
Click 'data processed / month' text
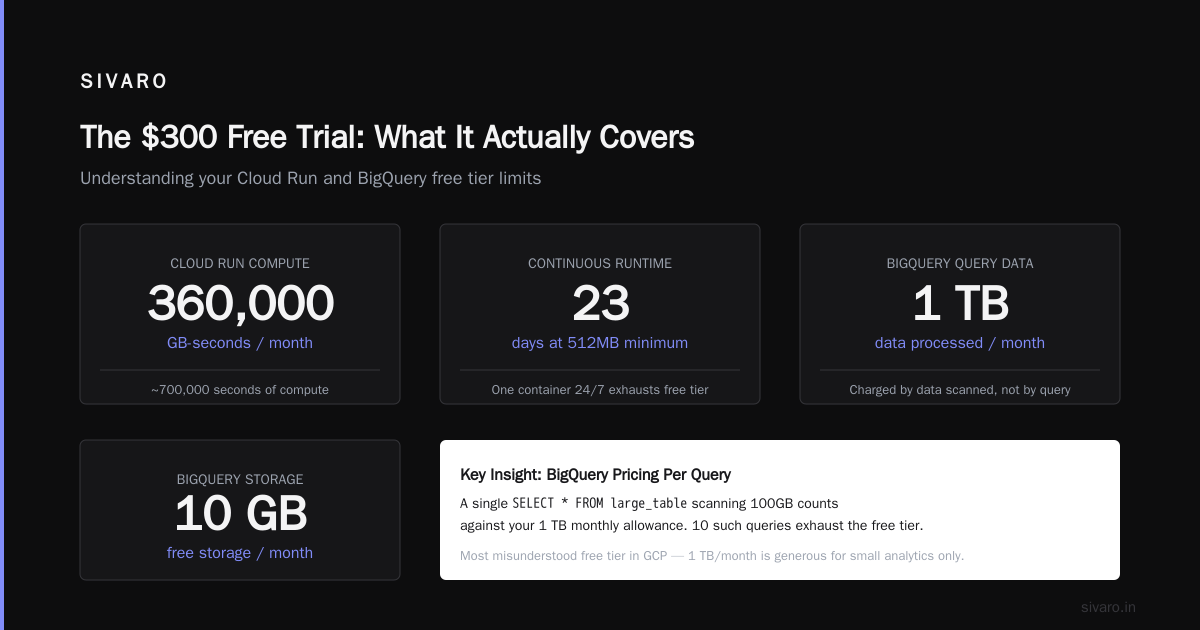960,343
